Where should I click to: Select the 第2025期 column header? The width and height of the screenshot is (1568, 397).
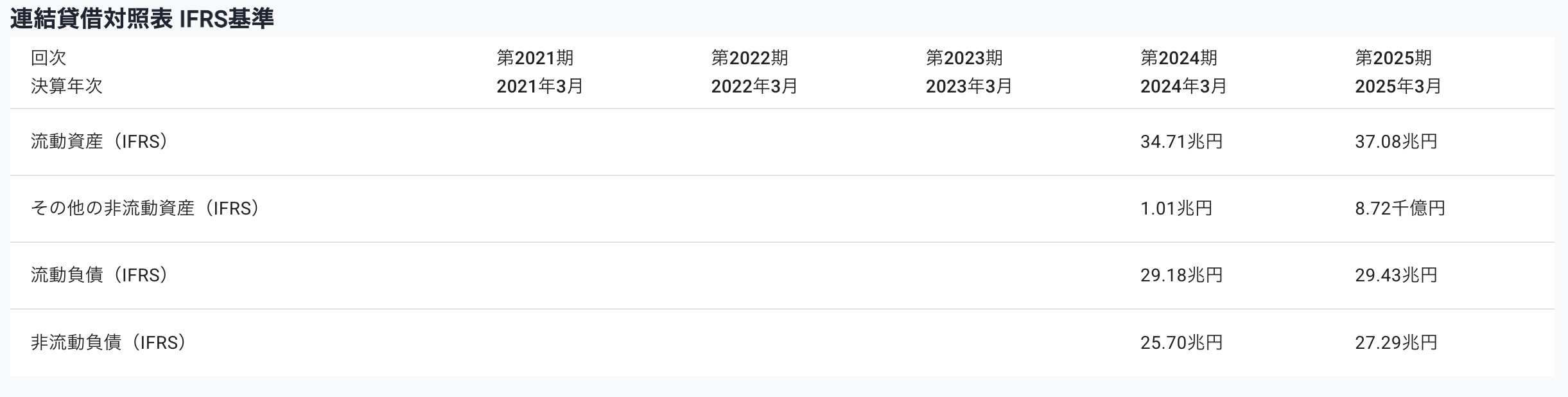[1393, 58]
